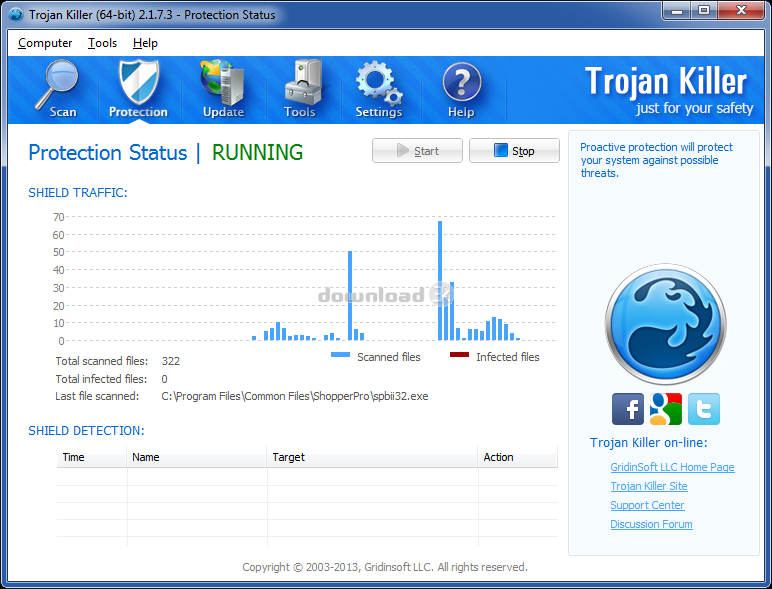Click total scanned files value 322
The image size is (772, 589).
pyautogui.click(x=170, y=361)
